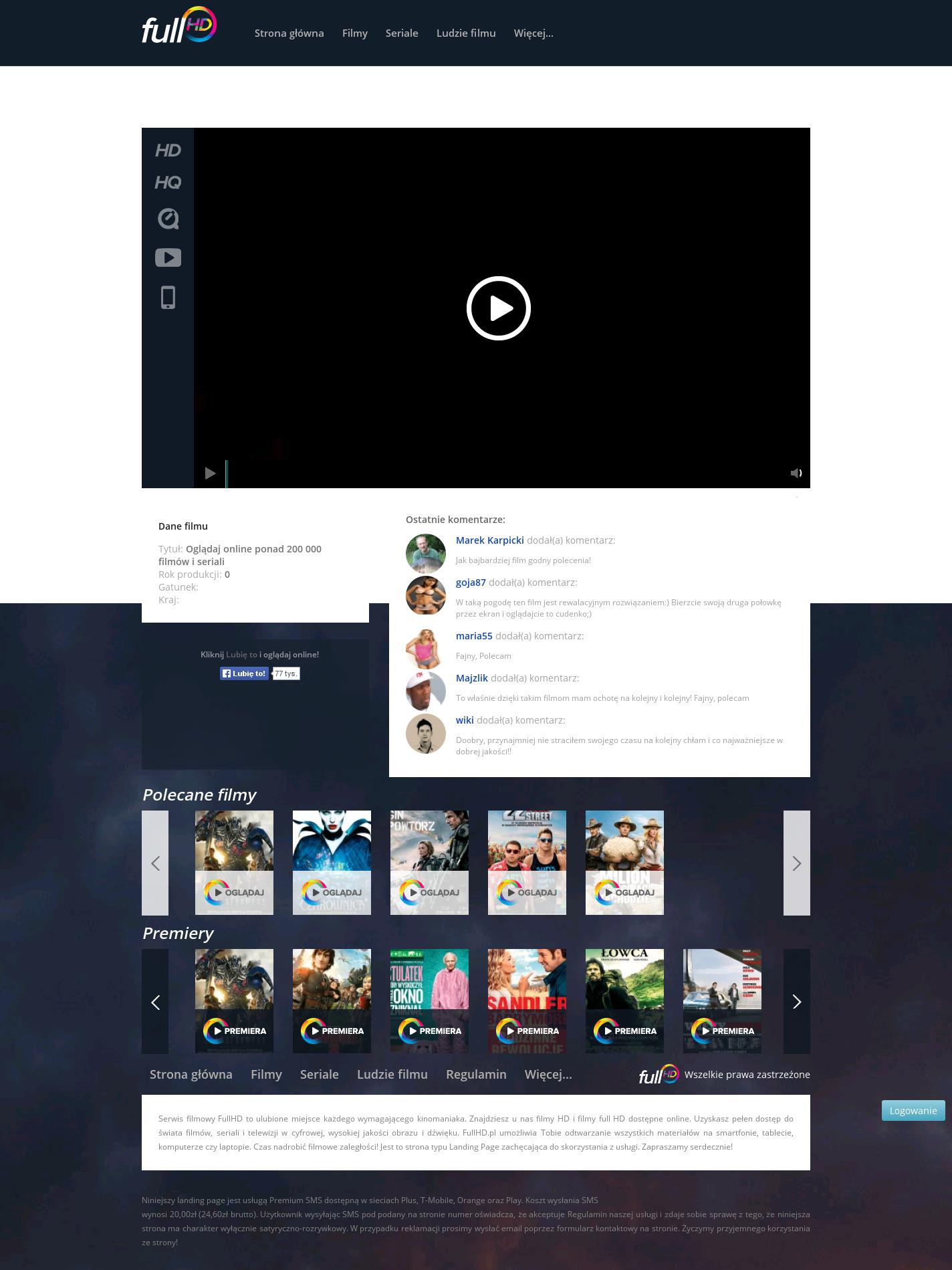The image size is (952, 1270).
Task: Advance Premiery carousel with right arrow
Action: tap(796, 1002)
